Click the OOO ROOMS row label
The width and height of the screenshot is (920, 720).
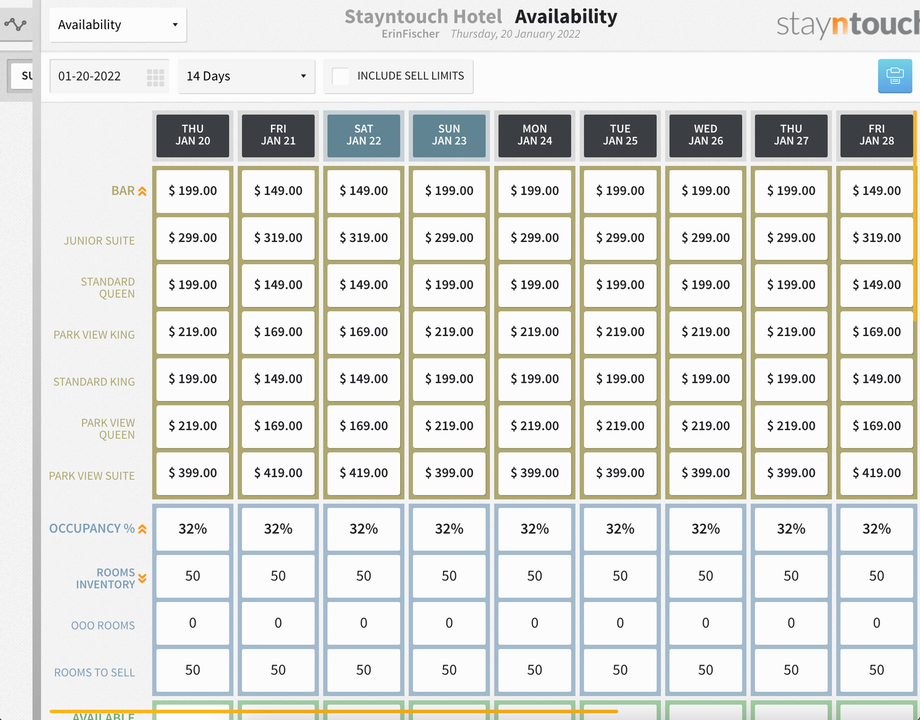pos(103,626)
